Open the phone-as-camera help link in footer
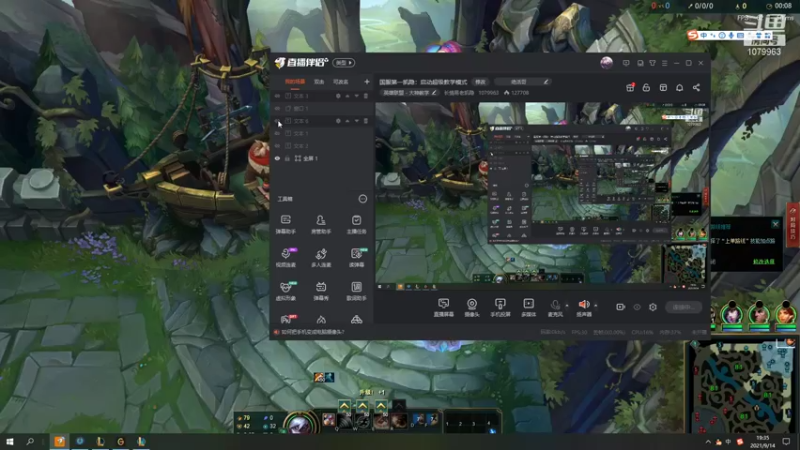The height and width of the screenshot is (450, 800). pyautogui.click(x=313, y=332)
